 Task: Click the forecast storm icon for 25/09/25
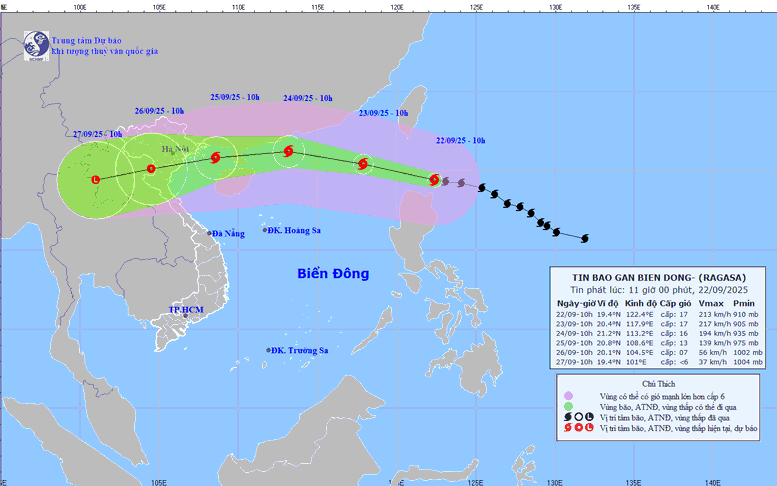pos(215,157)
